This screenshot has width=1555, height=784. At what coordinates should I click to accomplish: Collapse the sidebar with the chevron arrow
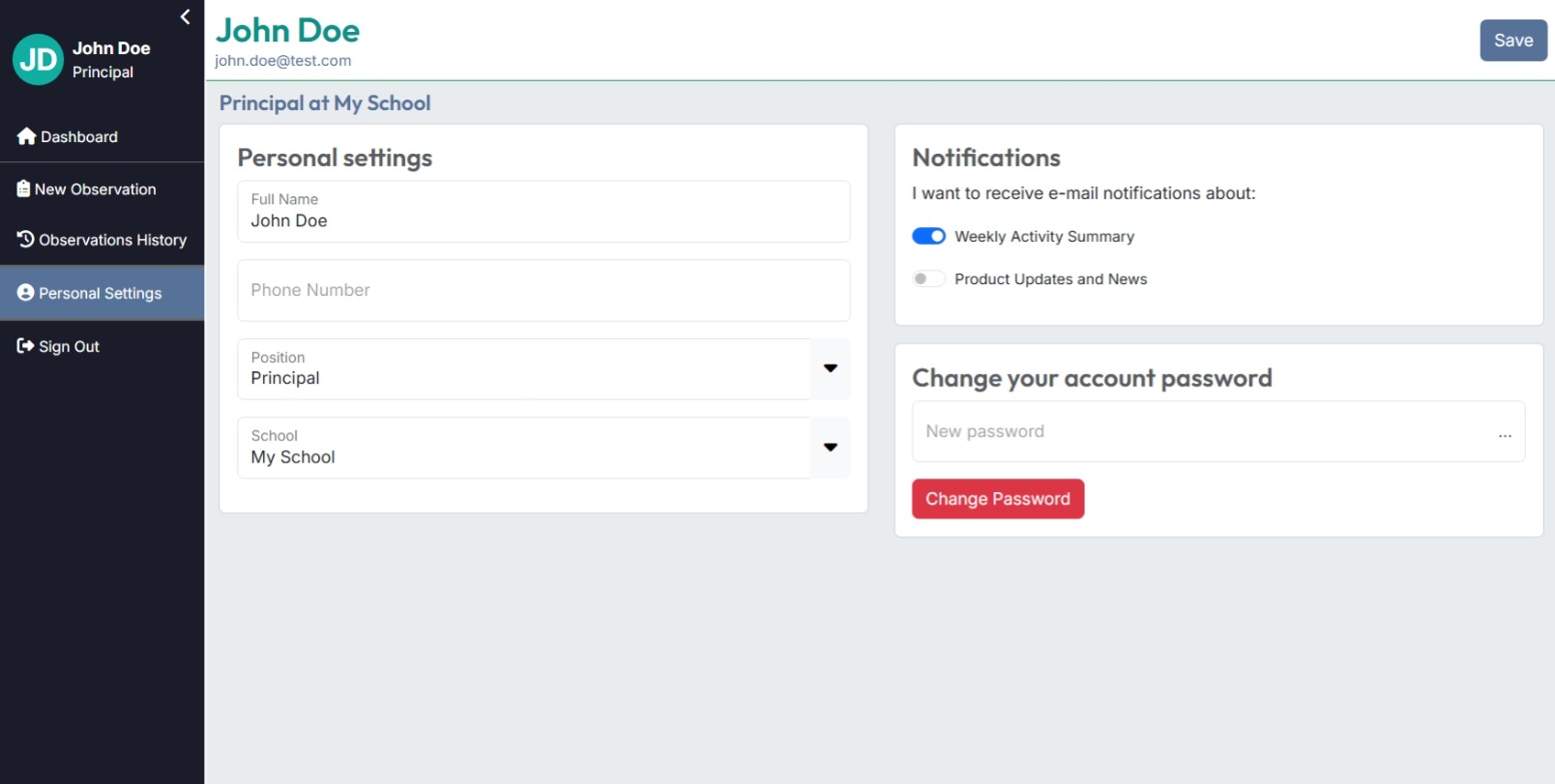(185, 16)
